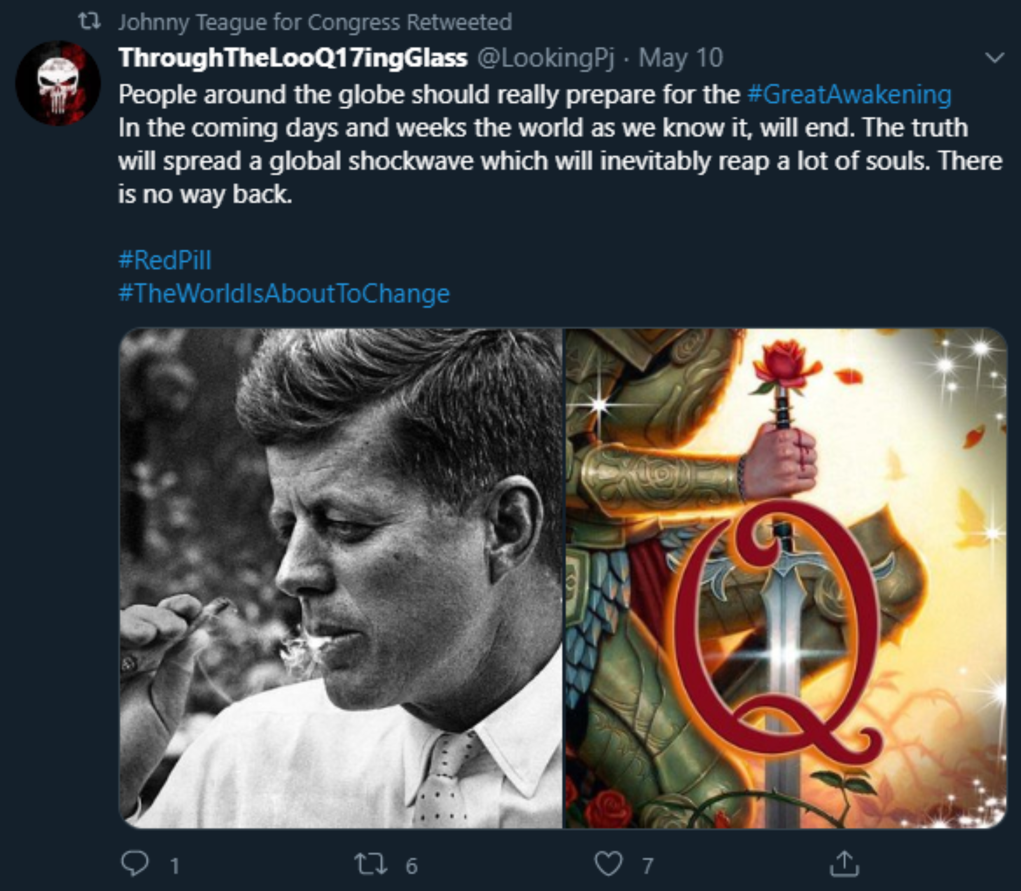Open the red Q sword artwork image
Image resolution: width=1021 pixels, height=891 pixels.
tap(785, 578)
